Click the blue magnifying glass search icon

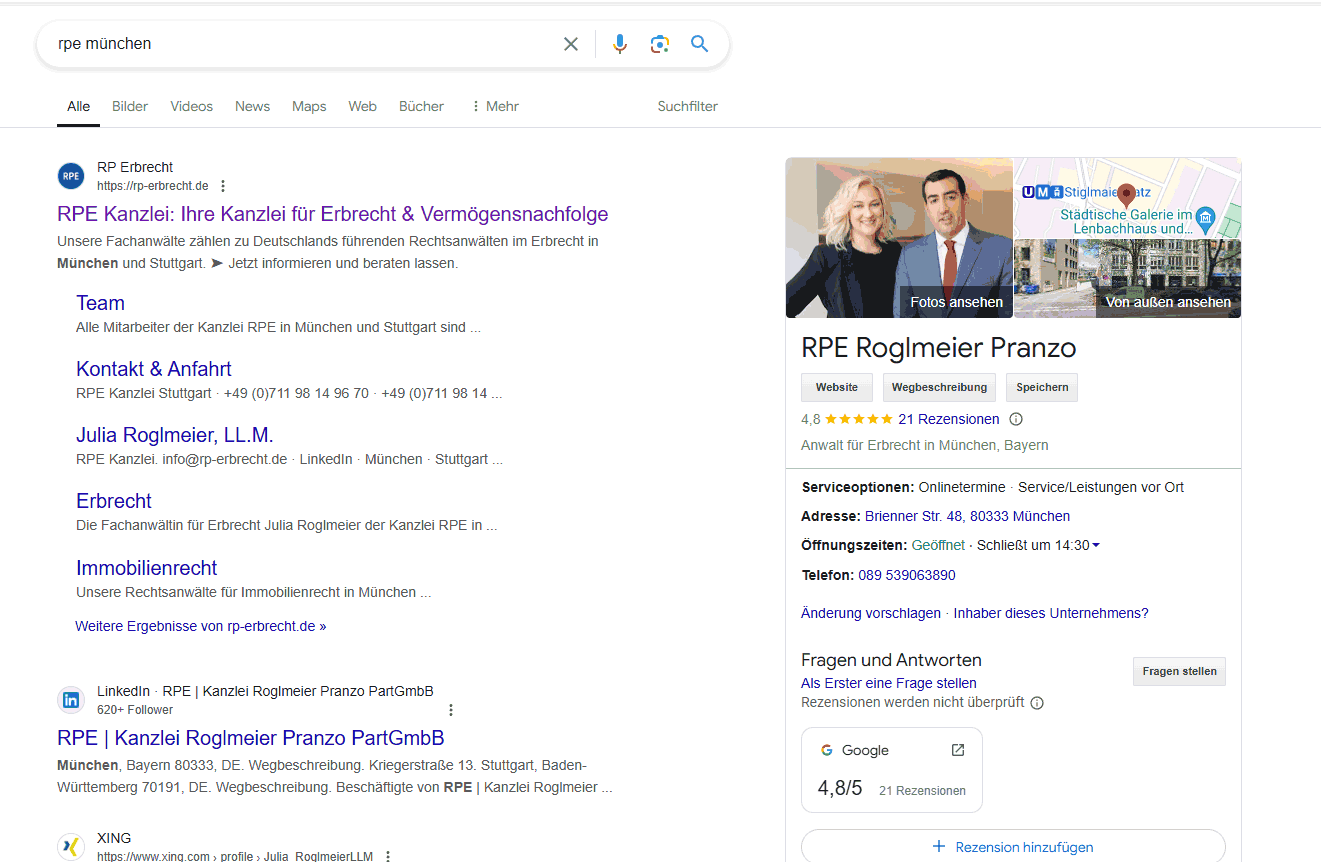(x=699, y=44)
